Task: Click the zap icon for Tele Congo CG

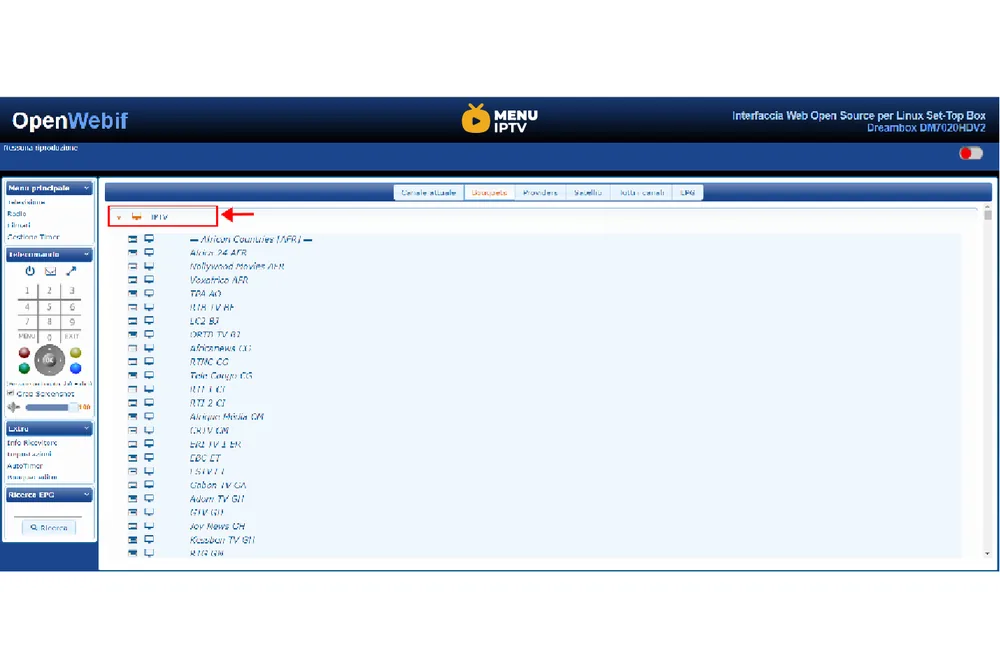Action: click(133, 376)
